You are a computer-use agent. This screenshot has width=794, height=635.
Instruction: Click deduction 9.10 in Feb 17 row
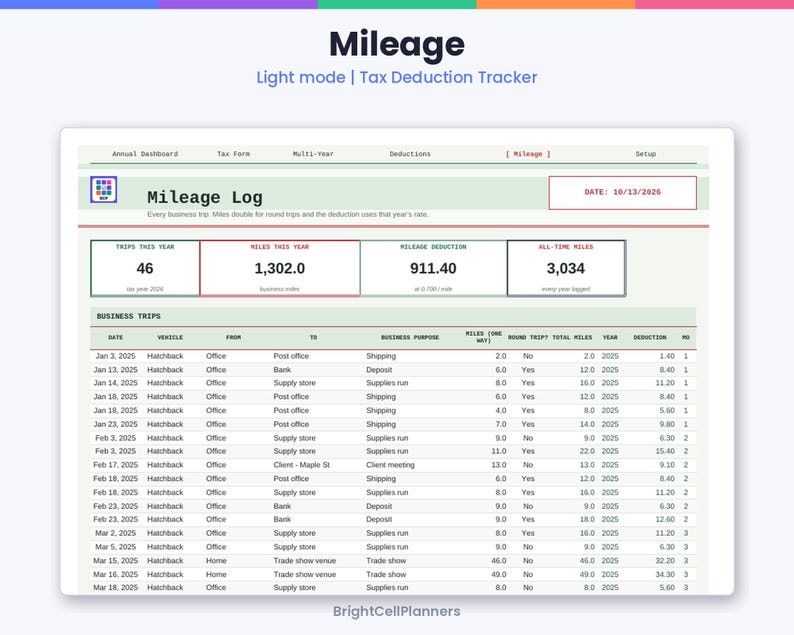coord(667,465)
